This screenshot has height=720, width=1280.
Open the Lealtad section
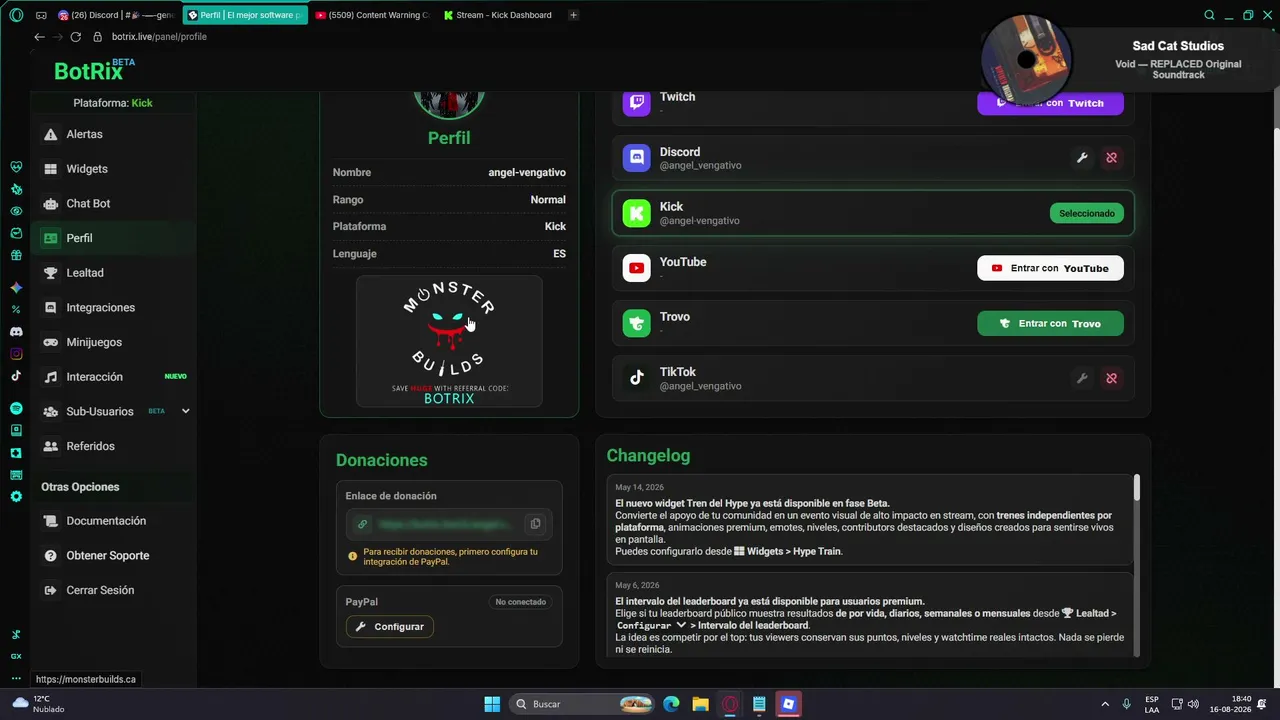click(x=84, y=273)
